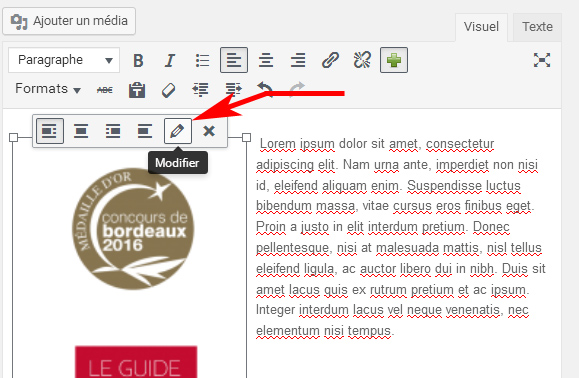Toggle center alignment in main toolbar

click(x=266, y=60)
